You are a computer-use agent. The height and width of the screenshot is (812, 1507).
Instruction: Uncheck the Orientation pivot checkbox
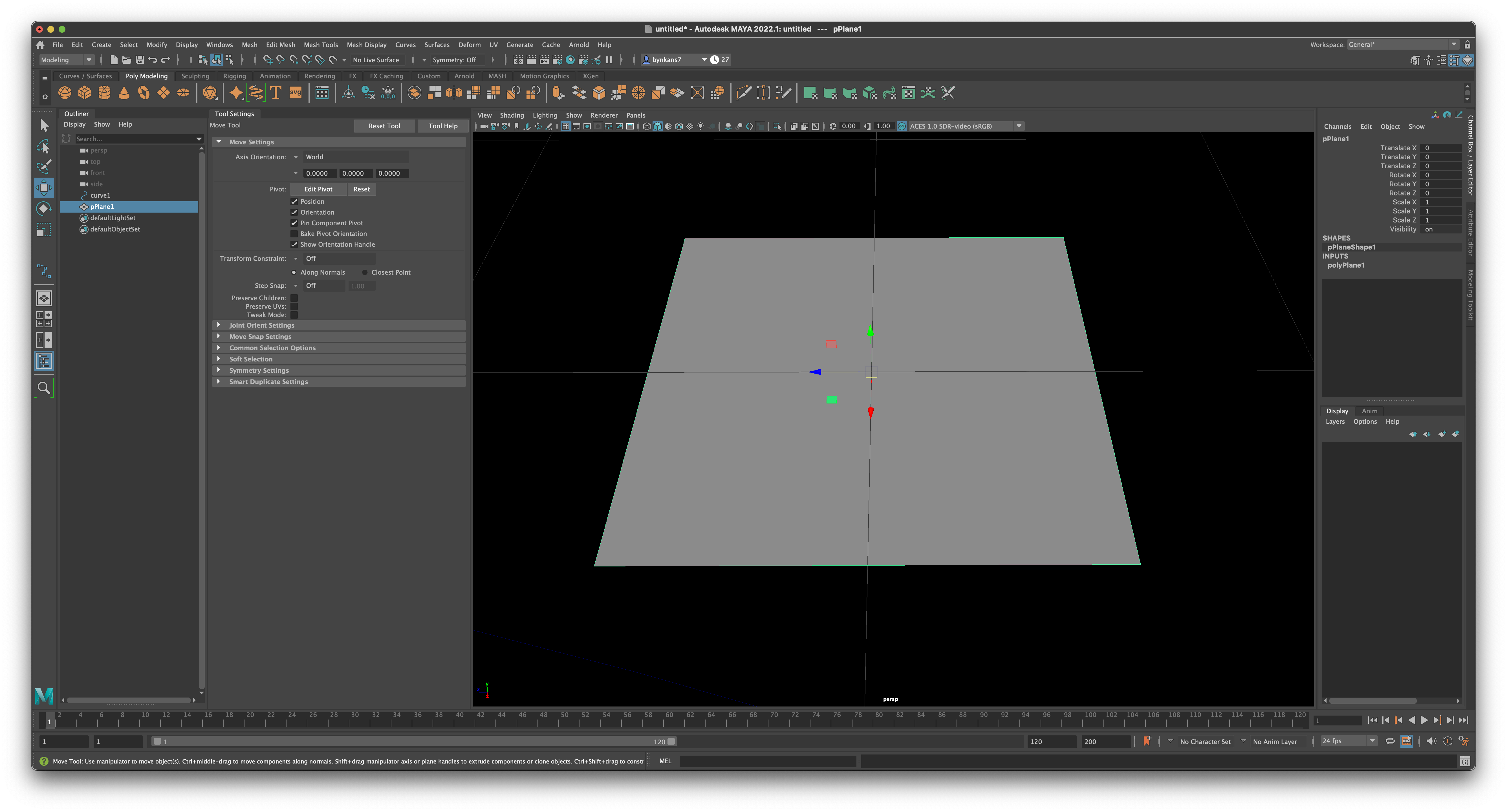point(294,212)
